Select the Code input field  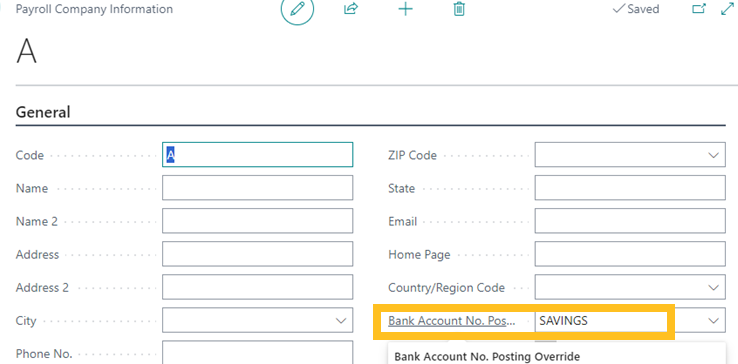257,154
